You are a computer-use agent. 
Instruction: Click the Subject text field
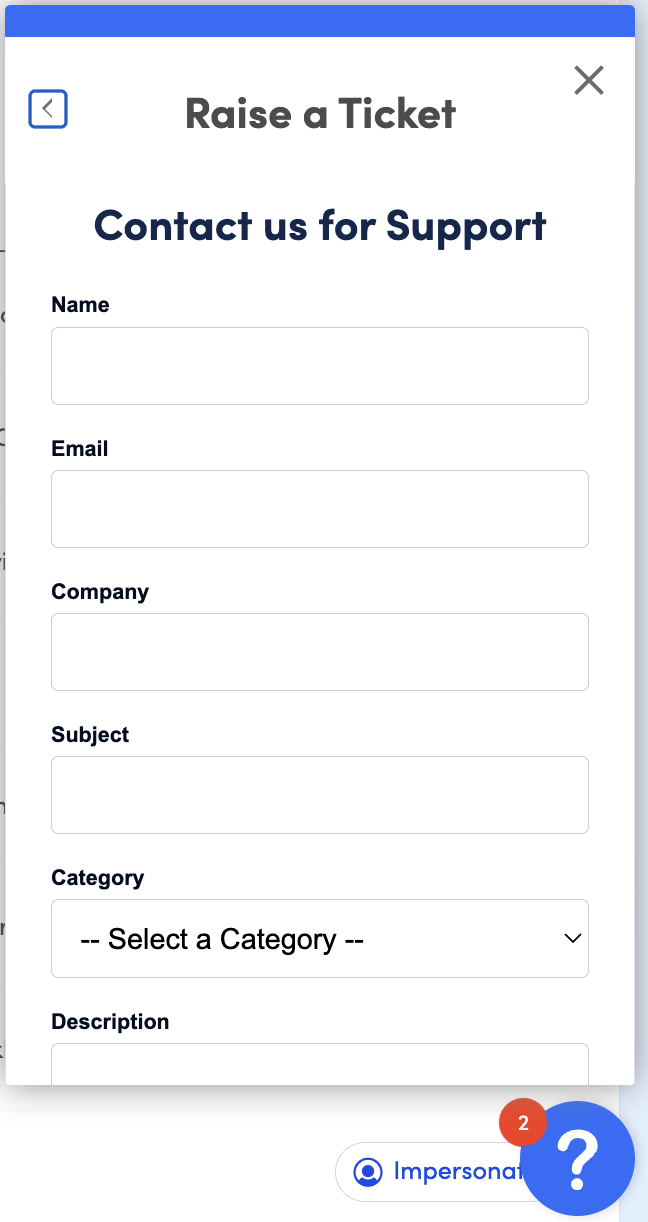click(320, 795)
